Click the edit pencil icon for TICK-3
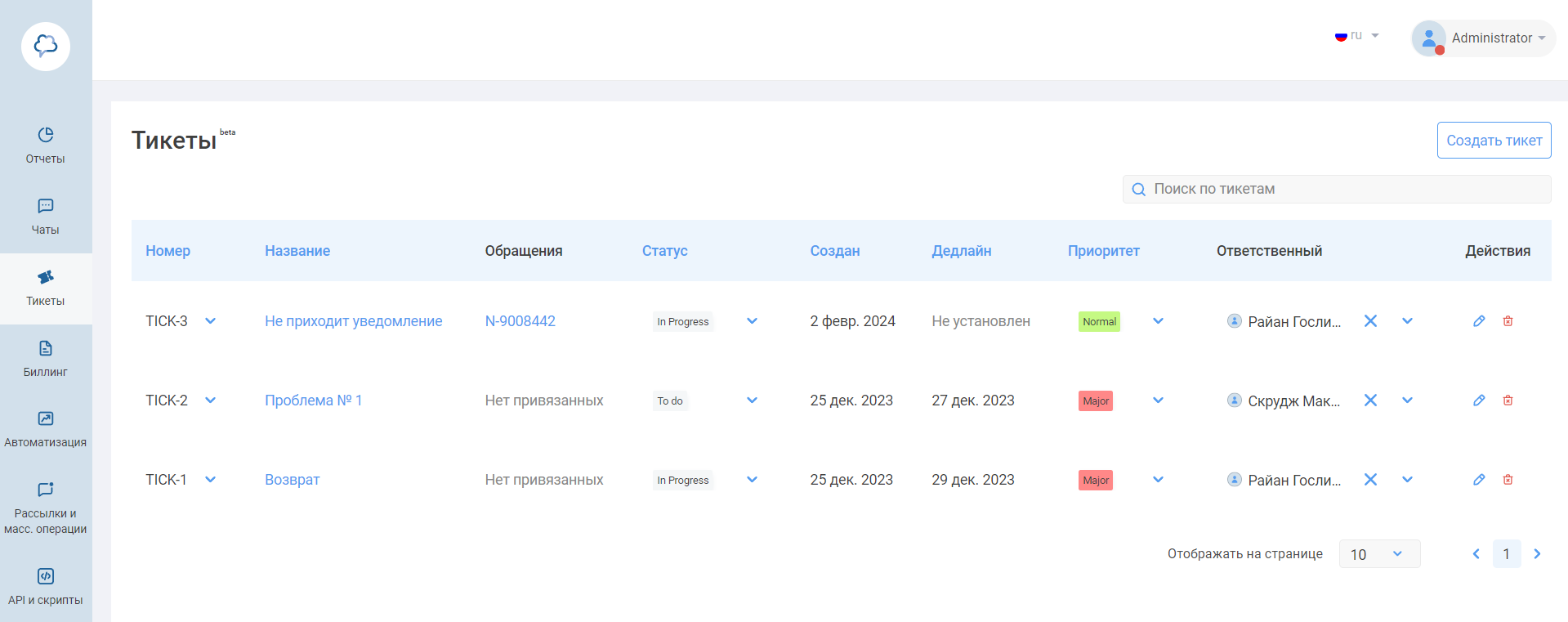1568x622 pixels. [x=1478, y=321]
